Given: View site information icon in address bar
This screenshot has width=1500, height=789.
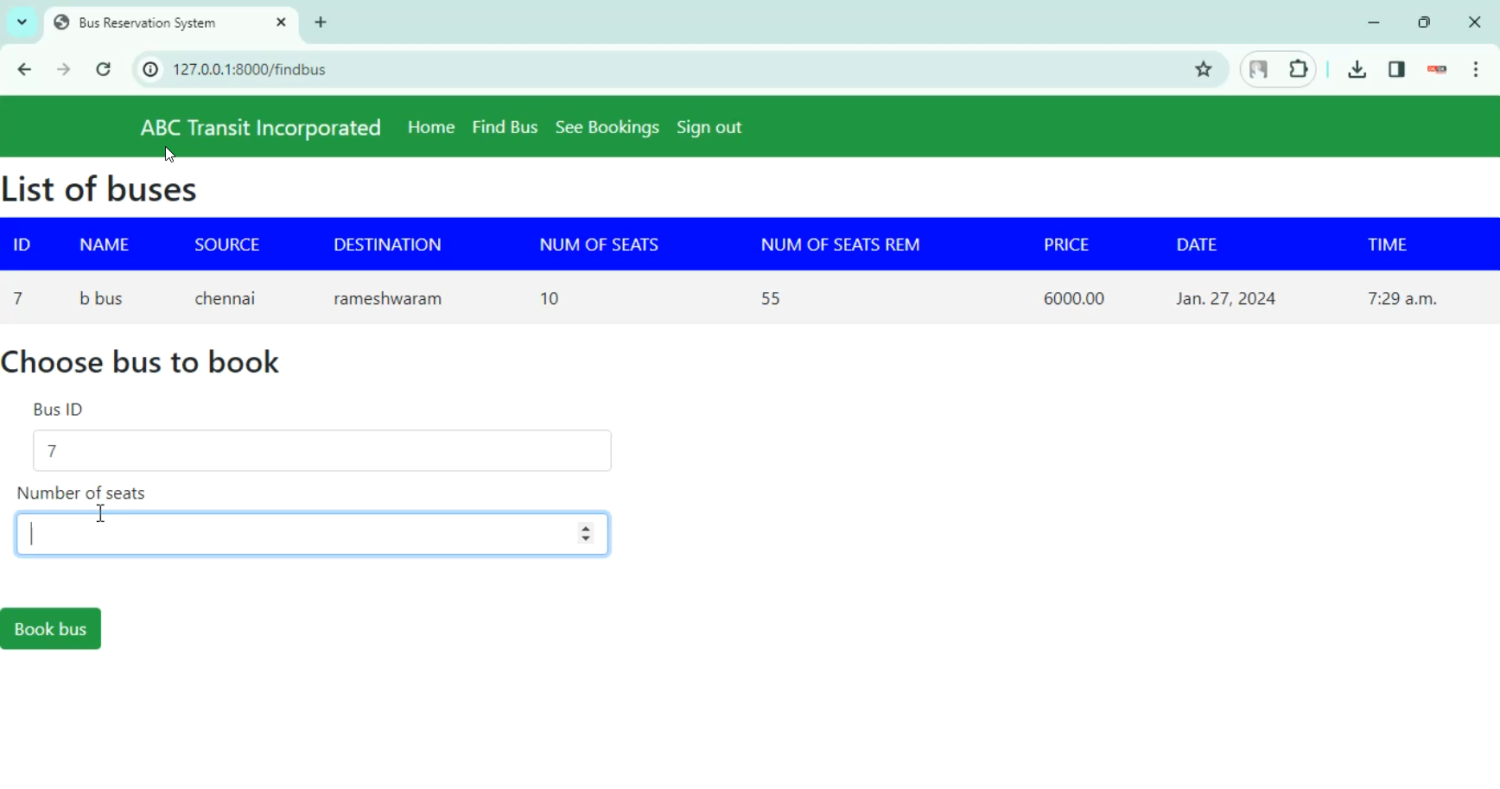Looking at the screenshot, I should coord(150,69).
